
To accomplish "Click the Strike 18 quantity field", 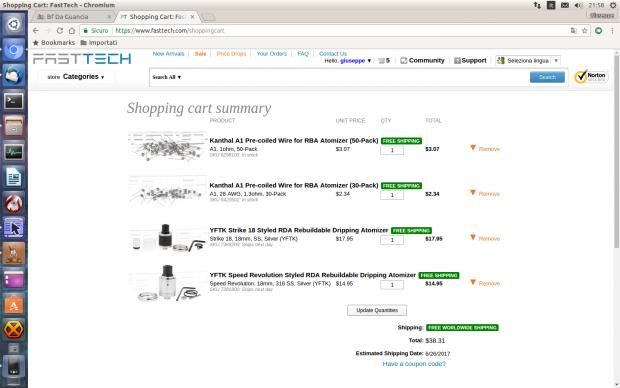I will tap(392, 240).
